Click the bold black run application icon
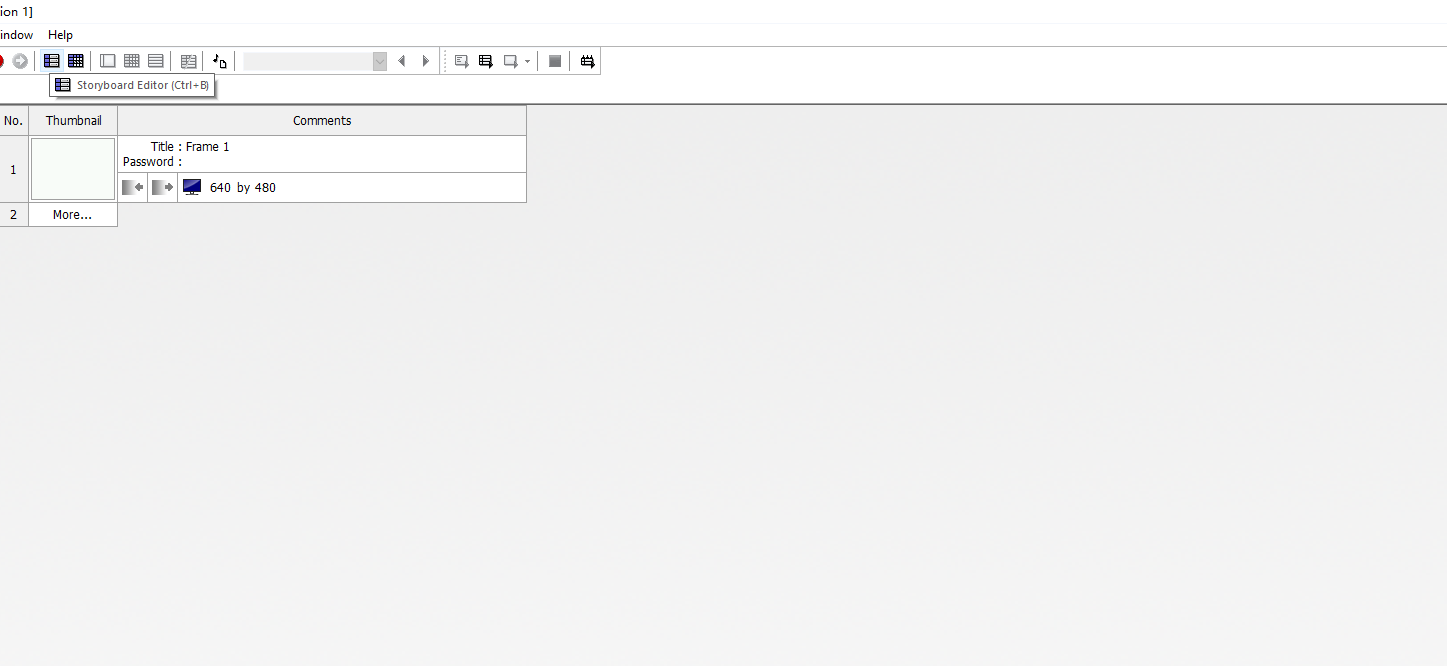 (486, 61)
